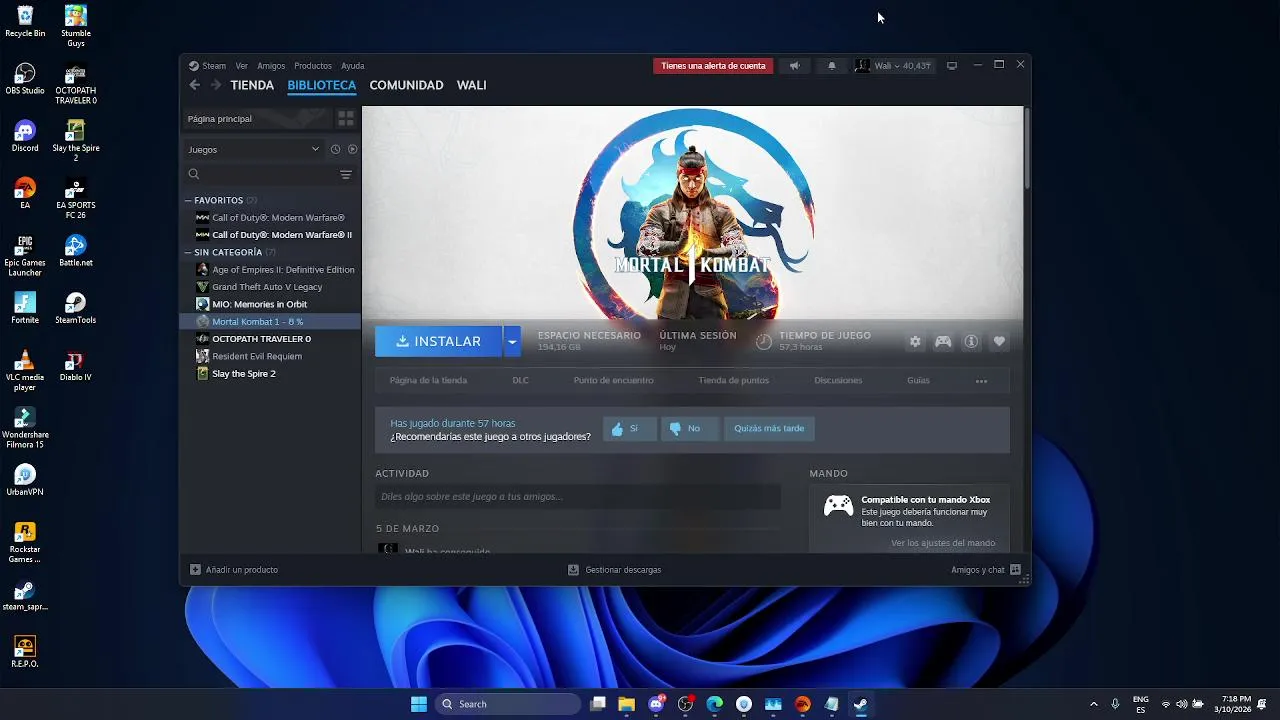Screen dimensions: 1280x720
Task: Click the Steam page vertical scrollbar
Action: pyautogui.click(x=1027, y=150)
